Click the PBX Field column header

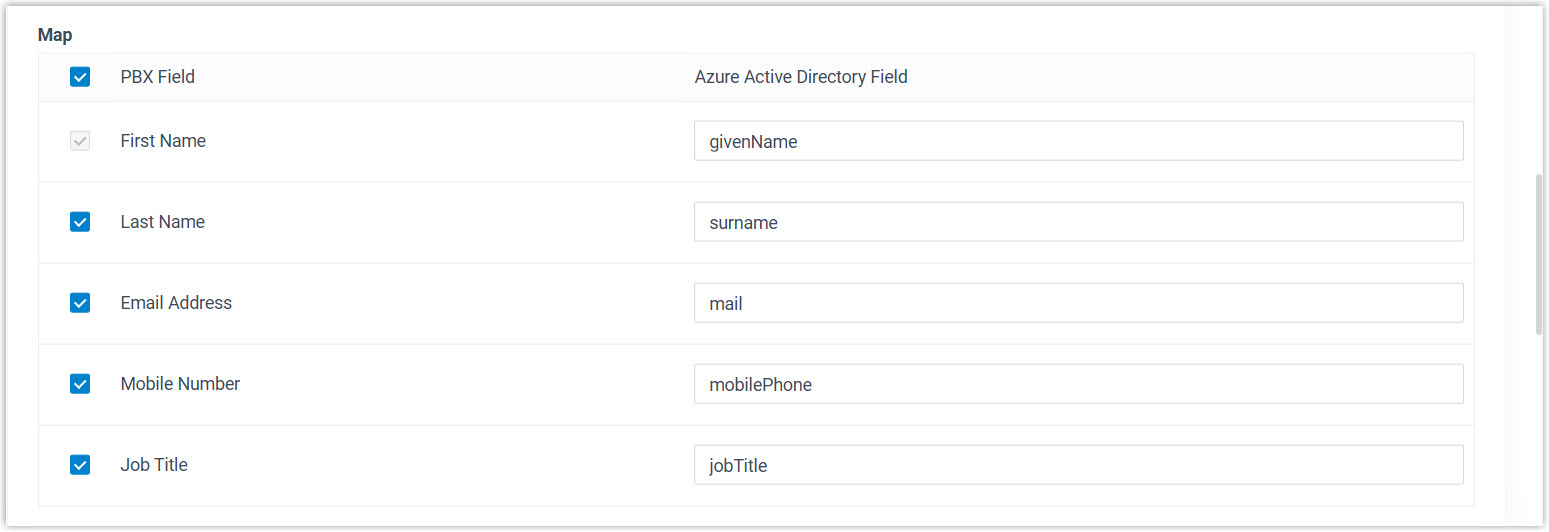[x=157, y=77]
